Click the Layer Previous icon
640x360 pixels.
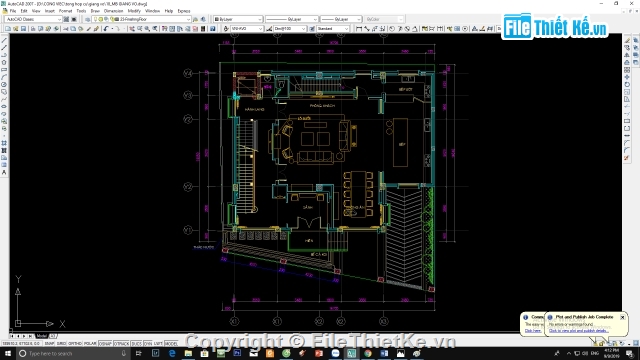tap(203, 19)
